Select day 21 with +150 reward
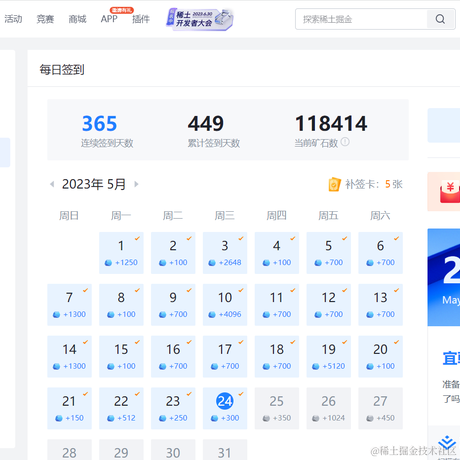This screenshot has width=460, height=460. click(x=69, y=408)
